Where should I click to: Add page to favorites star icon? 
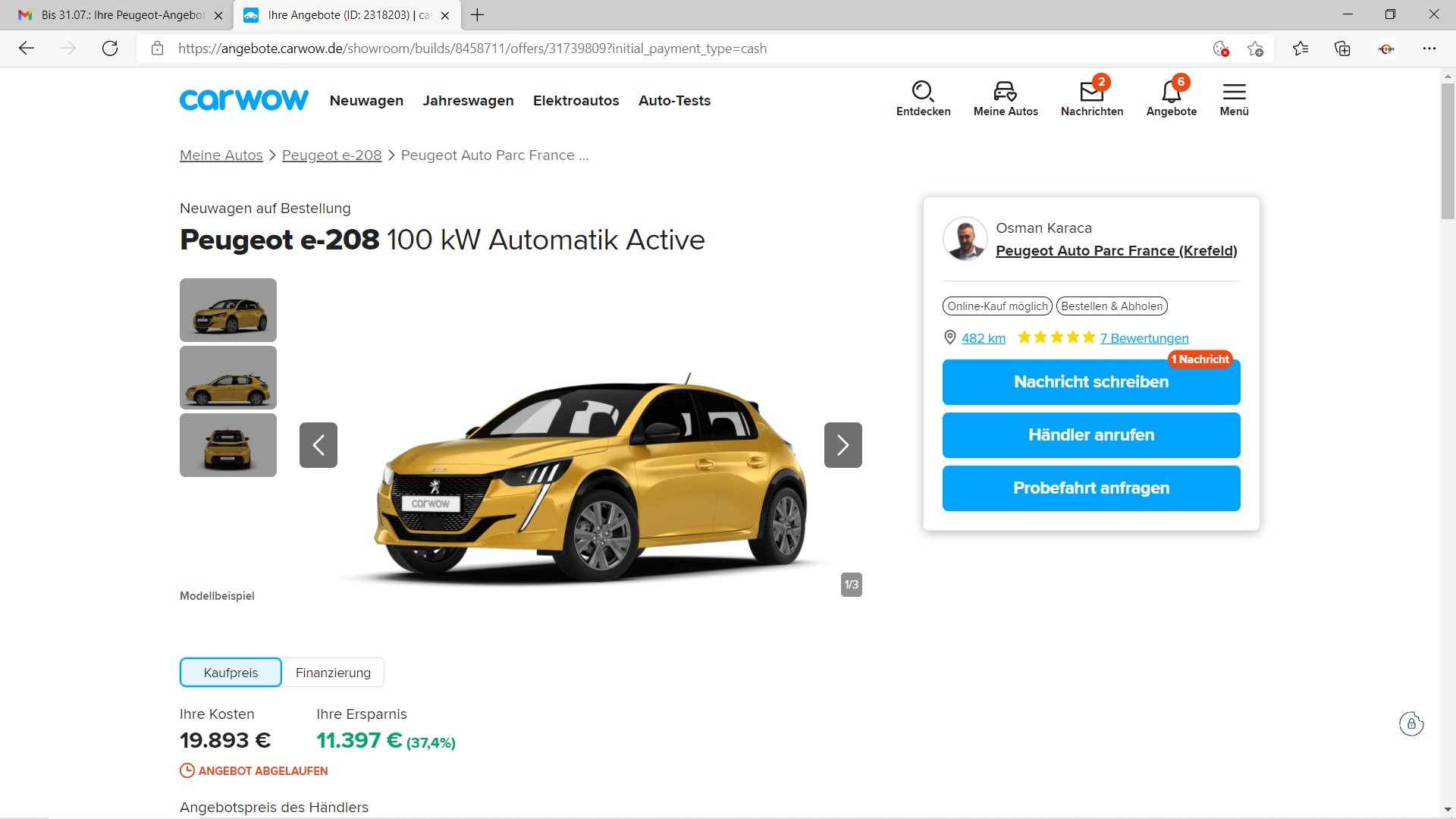[x=1255, y=49]
